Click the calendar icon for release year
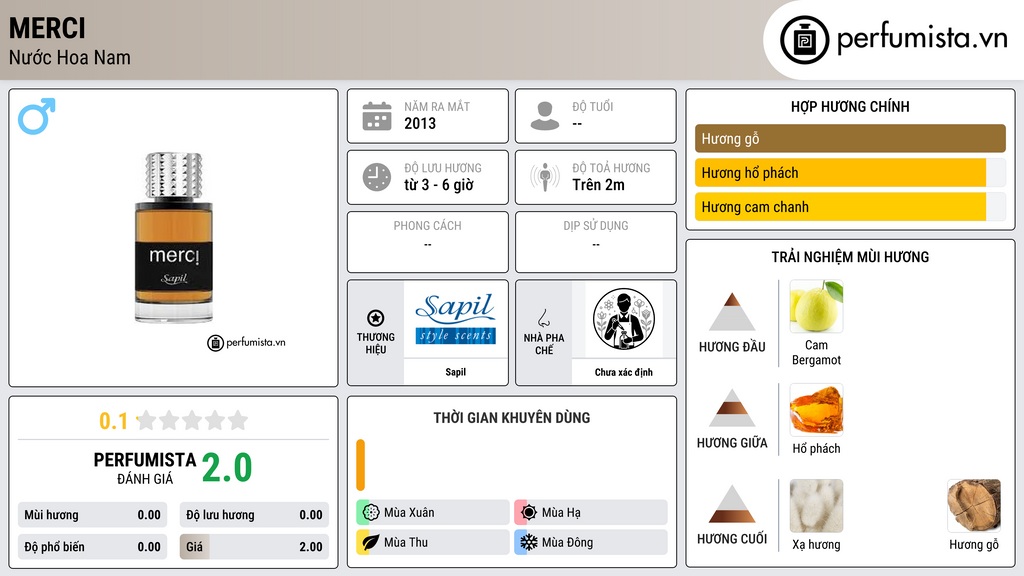The image size is (1024, 576). click(x=377, y=116)
